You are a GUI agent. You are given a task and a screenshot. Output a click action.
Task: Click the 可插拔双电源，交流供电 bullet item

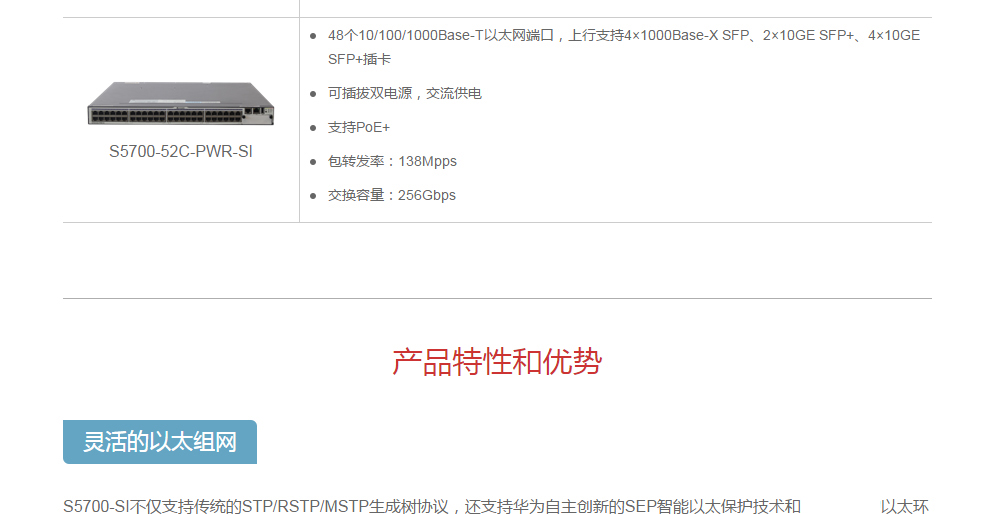(x=405, y=93)
